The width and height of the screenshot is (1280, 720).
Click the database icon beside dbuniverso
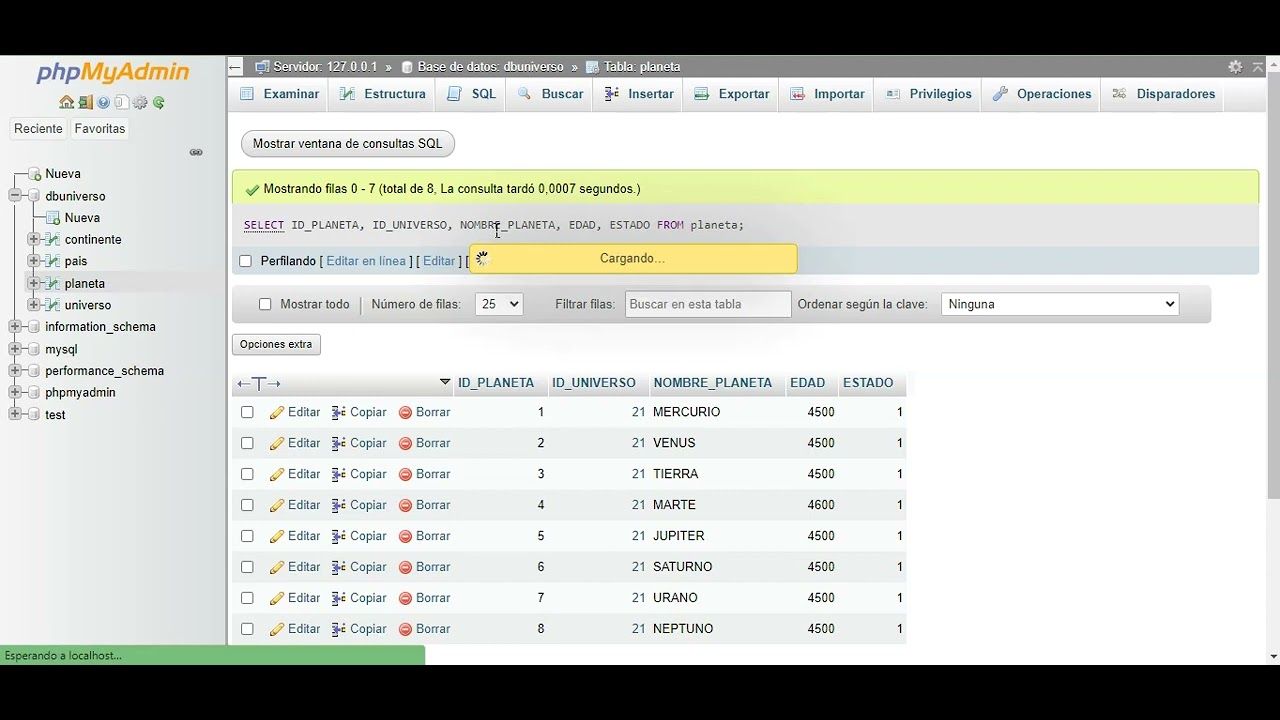point(34,196)
